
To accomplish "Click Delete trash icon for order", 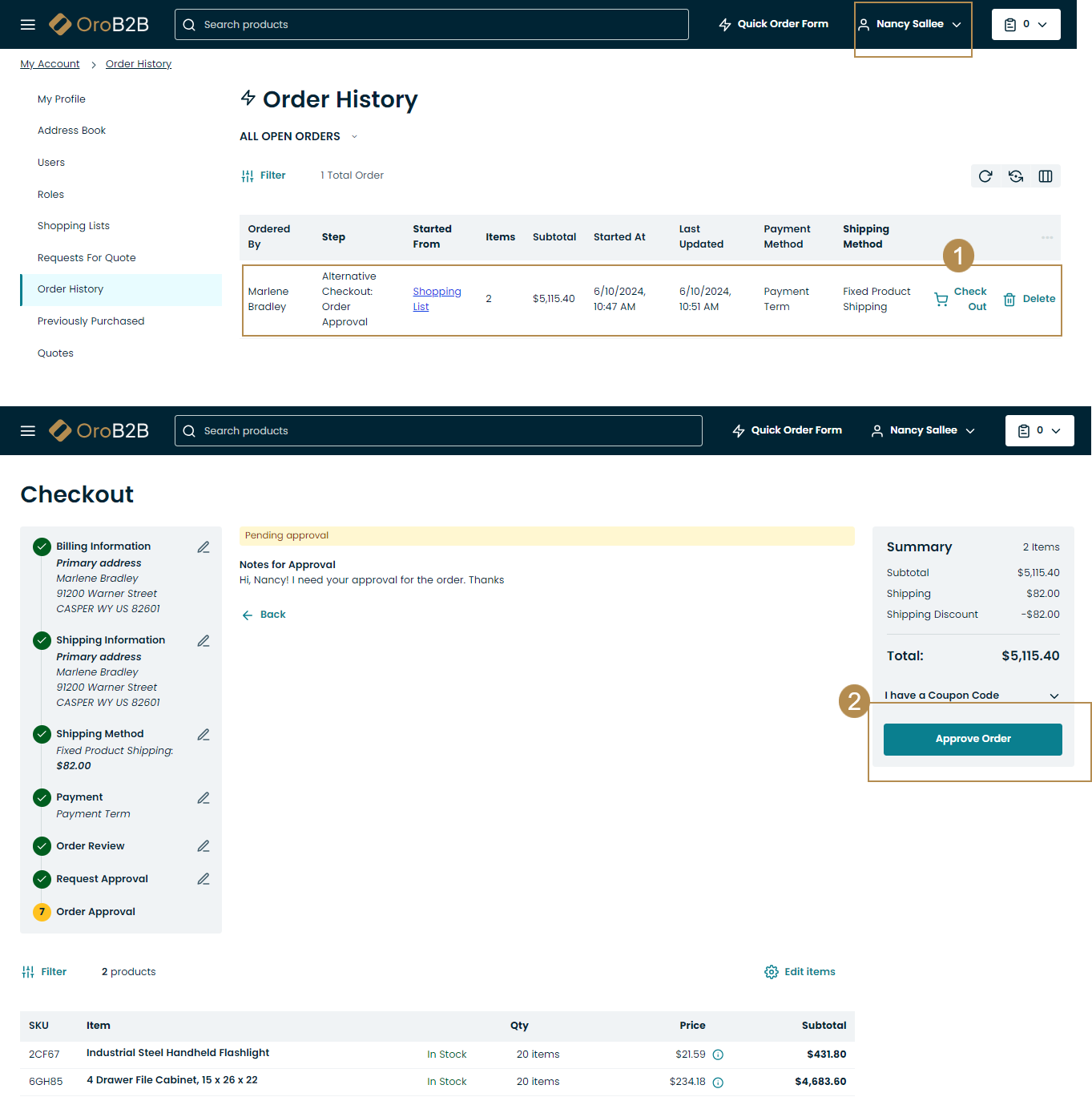I will click(1009, 299).
